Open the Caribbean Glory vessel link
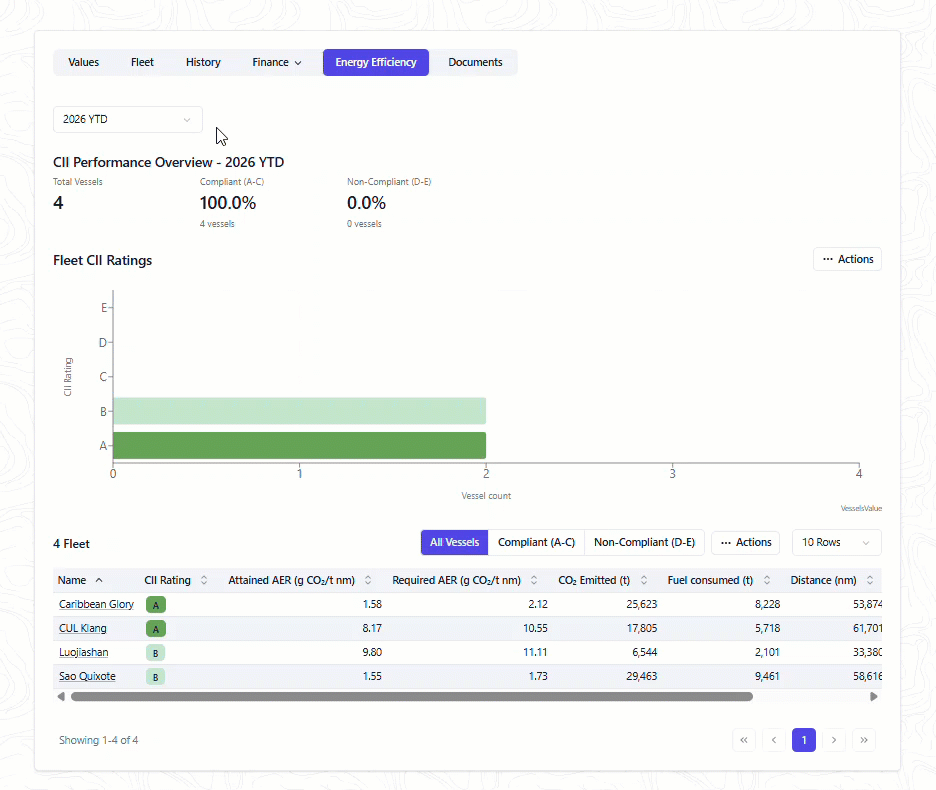Viewport: 936px width, 790px height. 96,604
